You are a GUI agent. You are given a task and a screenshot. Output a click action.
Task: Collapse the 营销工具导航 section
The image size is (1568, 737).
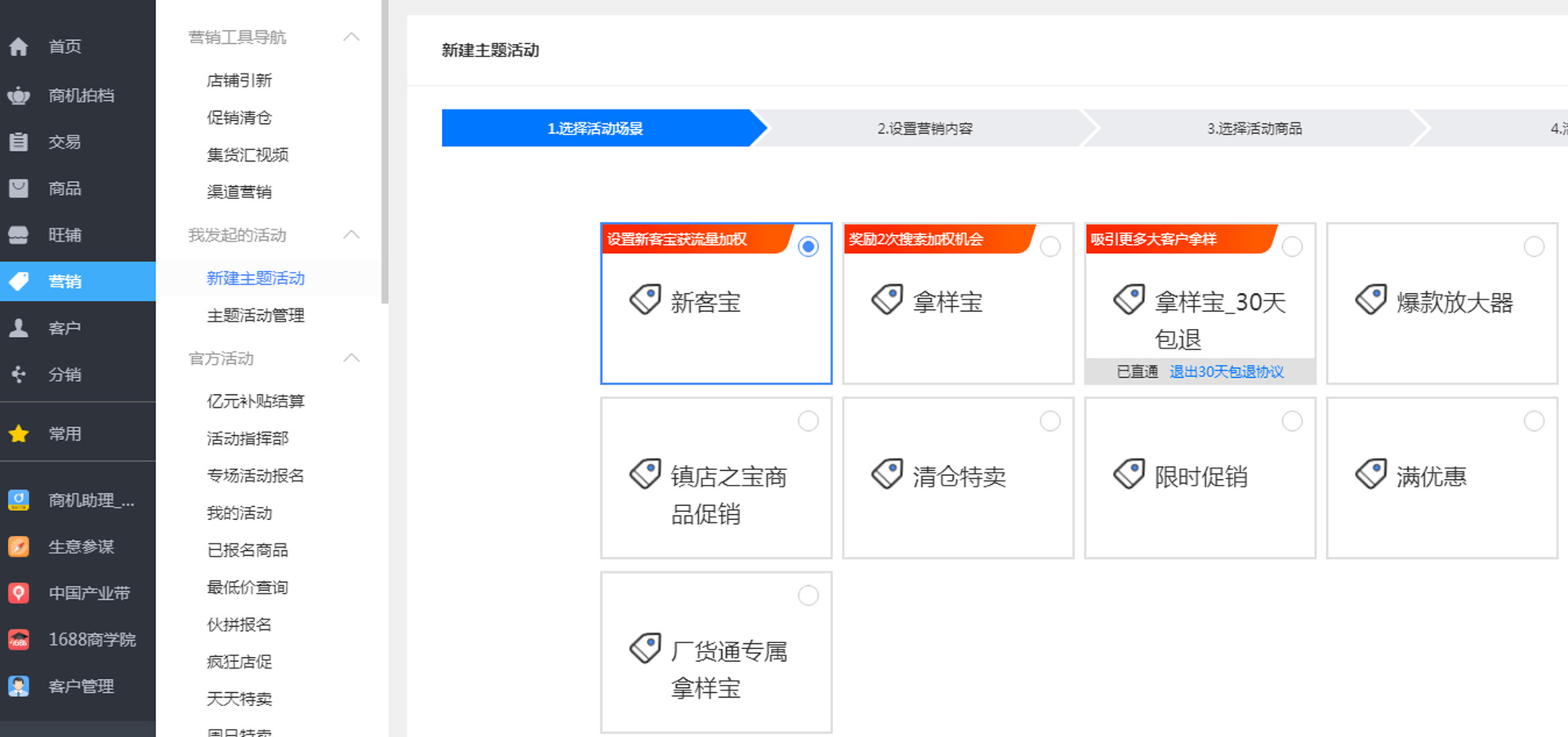click(352, 38)
